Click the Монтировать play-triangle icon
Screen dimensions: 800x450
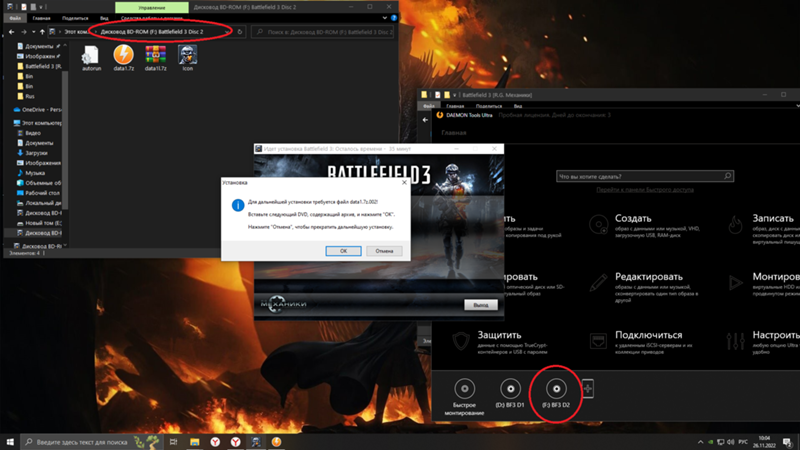pyautogui.click(x=735, y=282)
